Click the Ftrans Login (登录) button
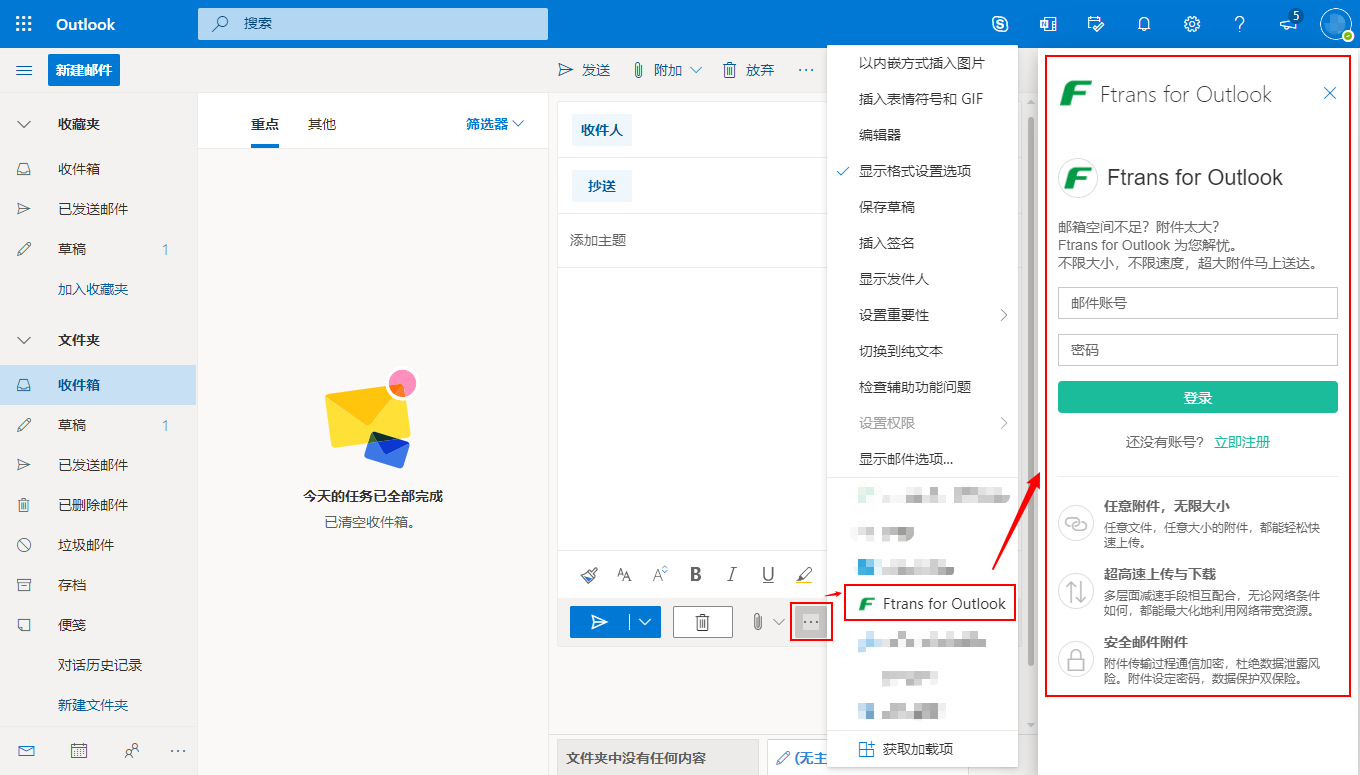 tap(1197, 397)
